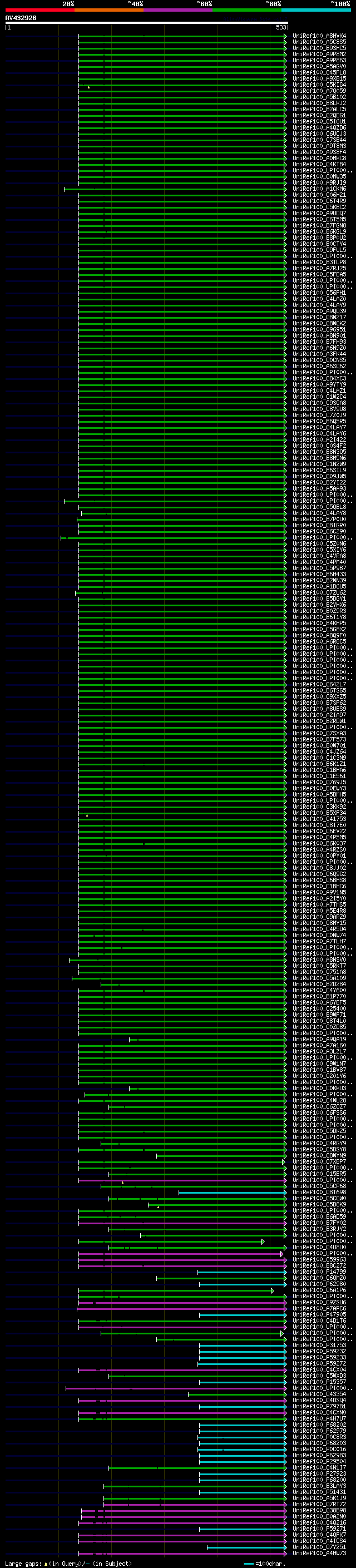Click the purple ~60% identity legend segment
This screenshot has height=1568, width=356.
point(177,10)
